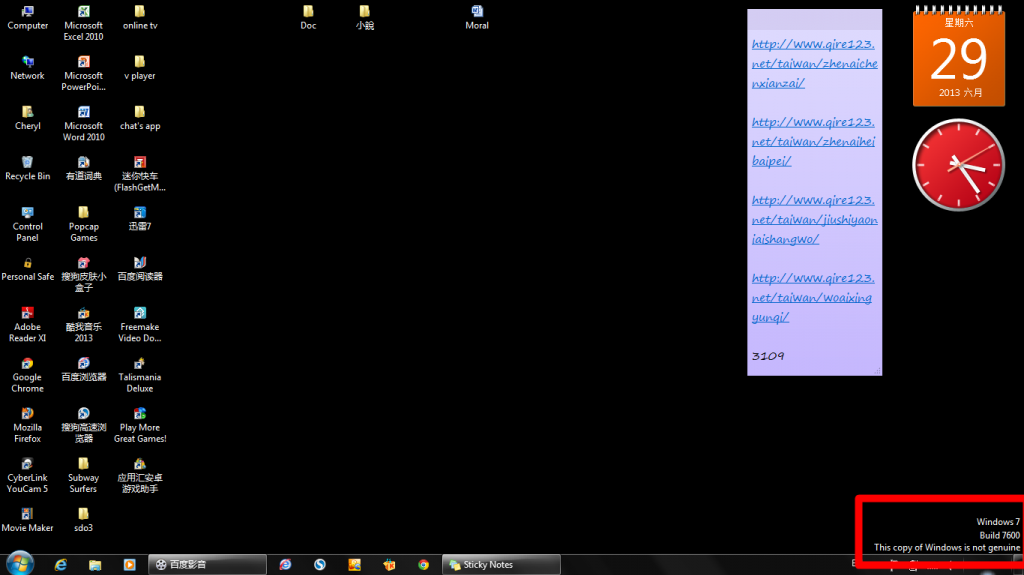Select the Doc folder on desktop
The width and height of the screenshot is (1024, 575).
pyautogui.click(x=308, y=13)
